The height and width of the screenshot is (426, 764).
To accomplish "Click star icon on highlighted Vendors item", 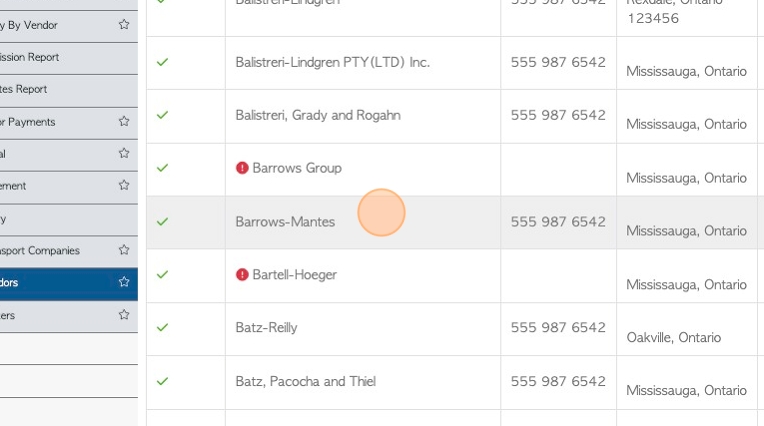I will (124, 282).
